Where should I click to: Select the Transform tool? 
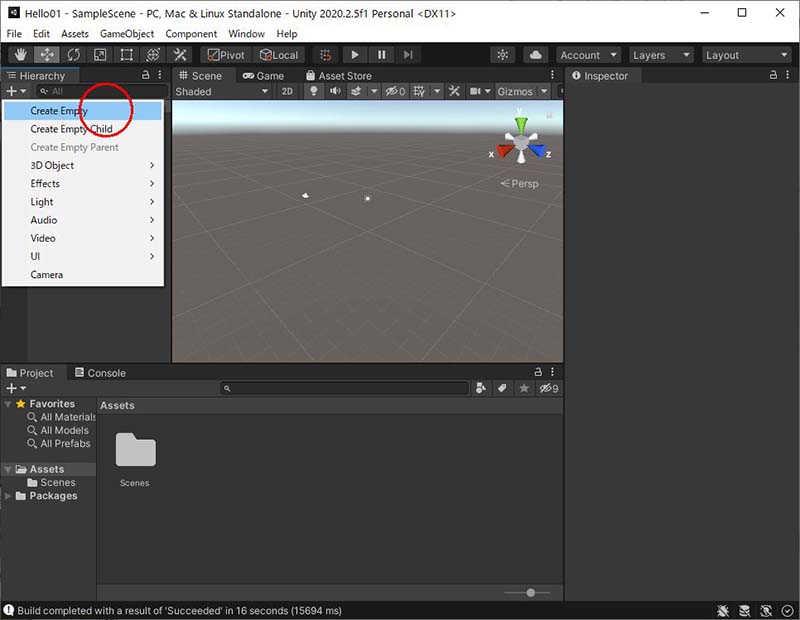click(153, 55)
